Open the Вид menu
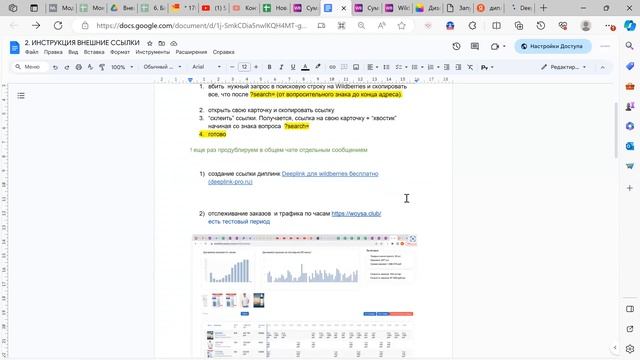The width and height of the screenshot is (640, 360). pyautogui.click(x=73, y=52)
